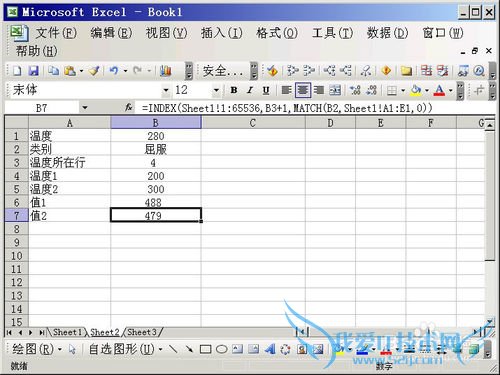500x375 pixels.
Task: Open the Fill Color dropdown arrow
Action: point(427,90)
